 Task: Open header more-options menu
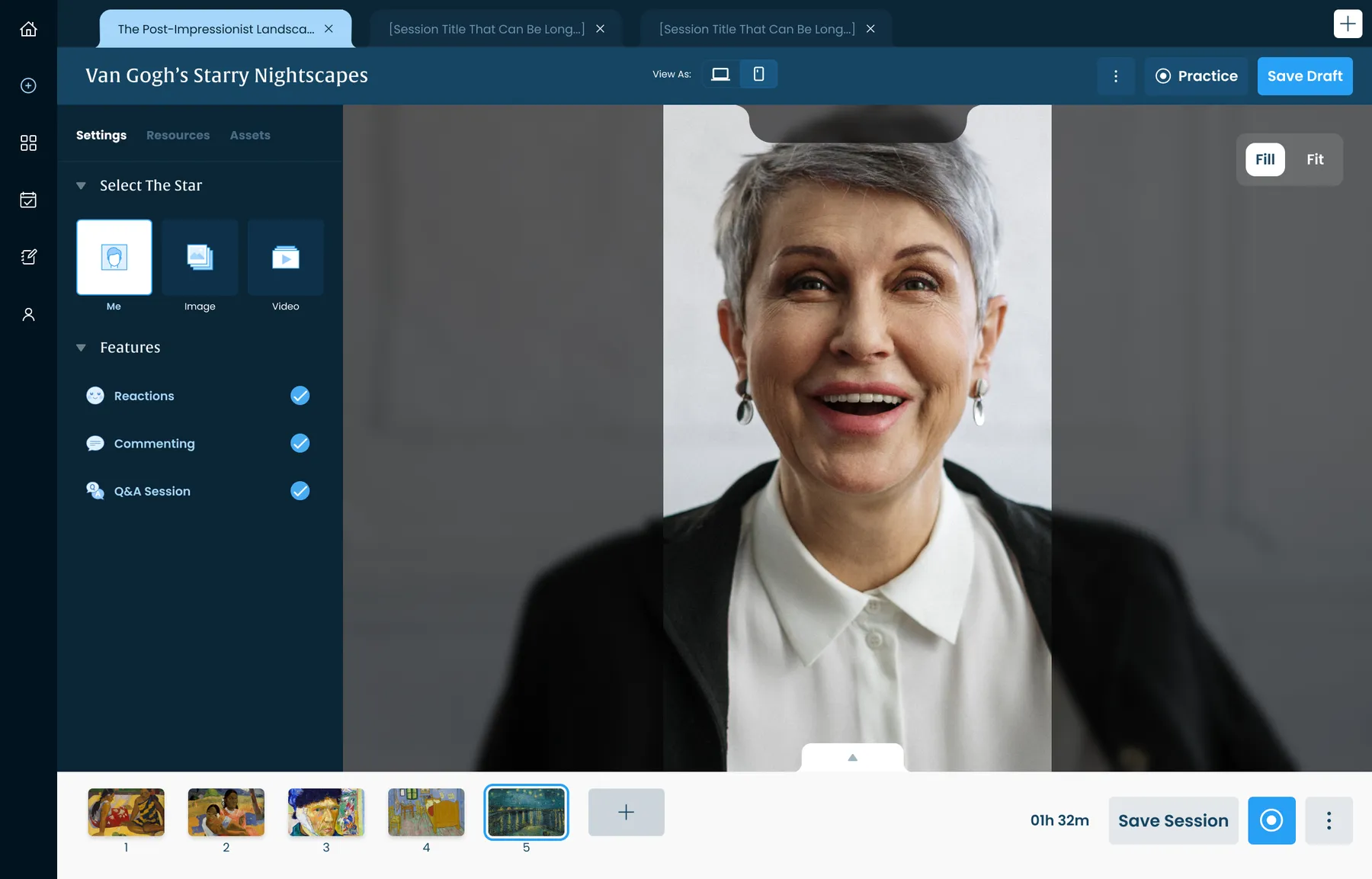tap(1116, 76)
